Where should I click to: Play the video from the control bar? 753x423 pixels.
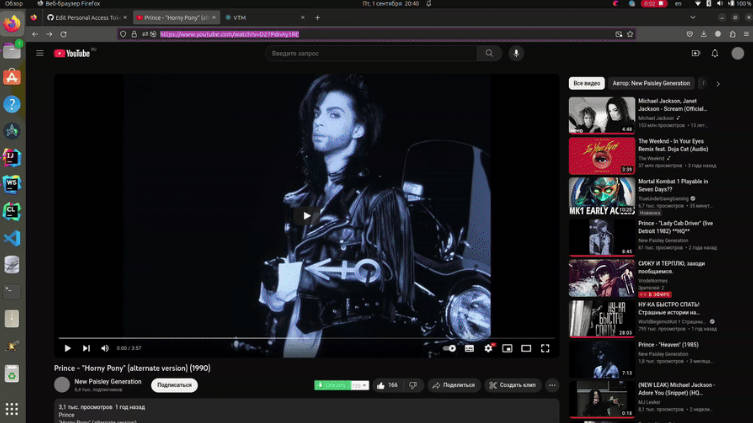[x=67, y=348]
